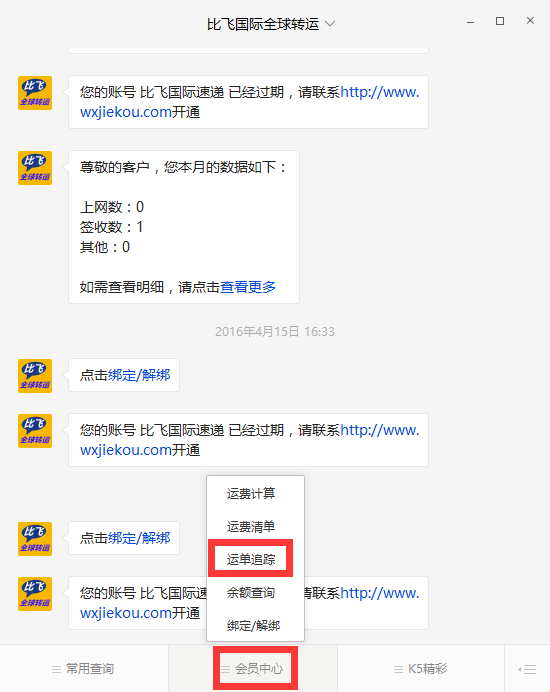Select 运费计算 from popup menu

pos(251,493)
